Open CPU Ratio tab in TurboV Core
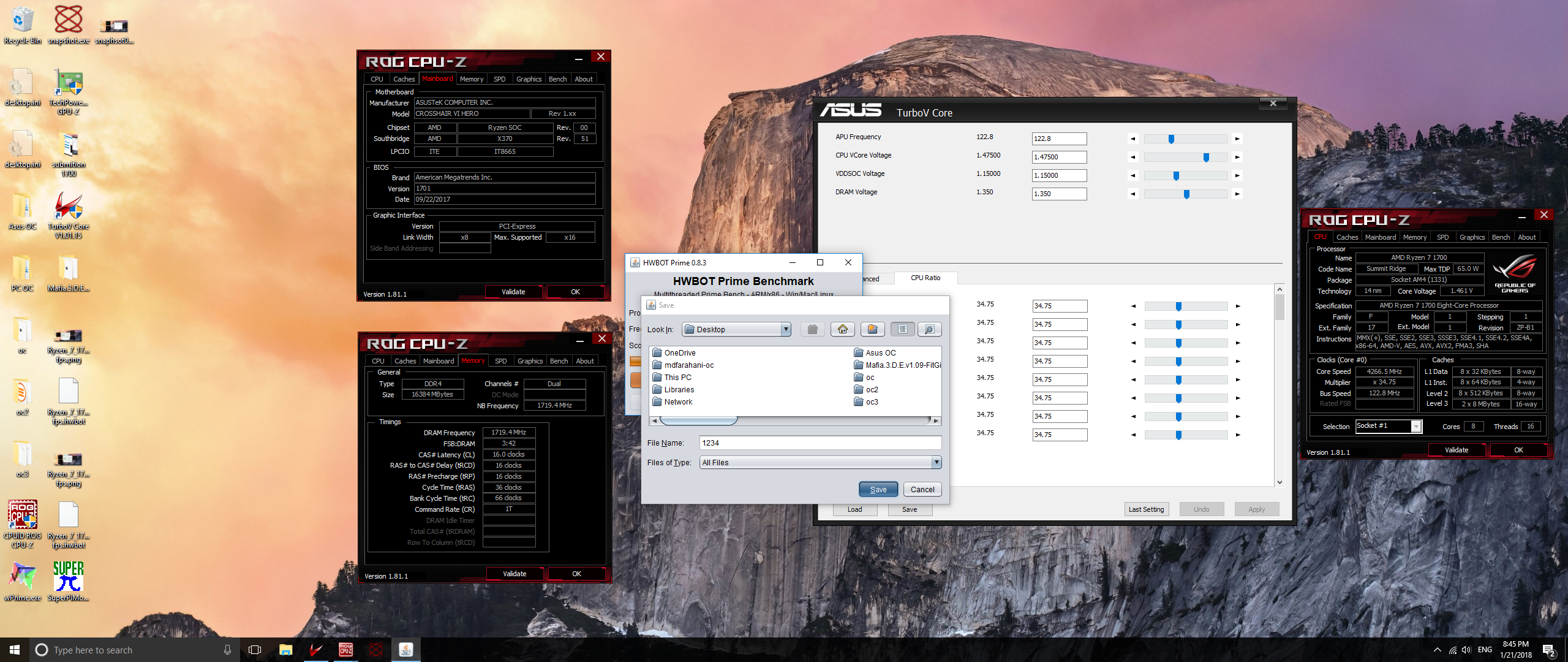This screenshot has width=1568, height=662. tap(925, 278)
